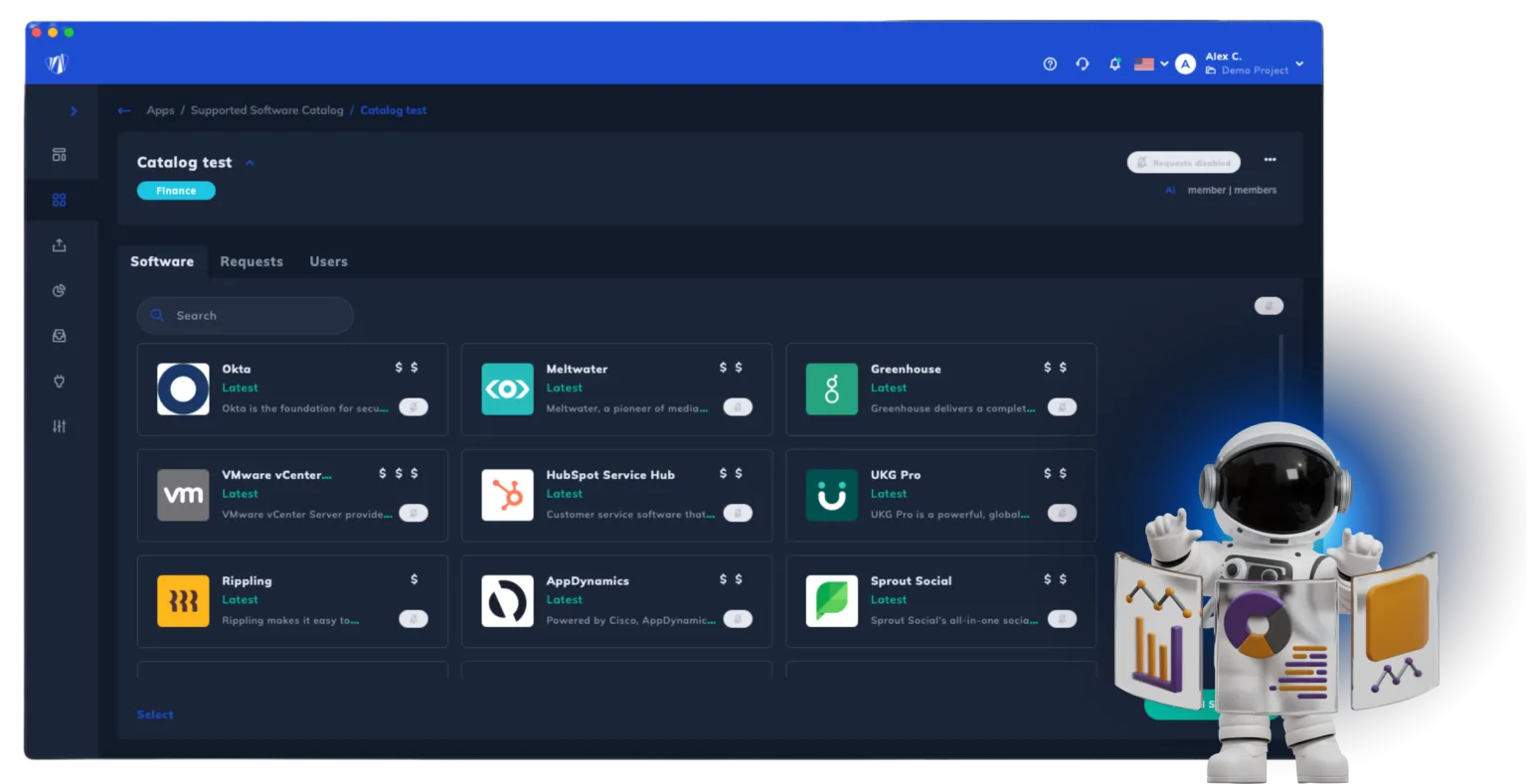Click the upload share icon in sidebar
Viewport: 1527px width, 784px height.
point(60,245)
